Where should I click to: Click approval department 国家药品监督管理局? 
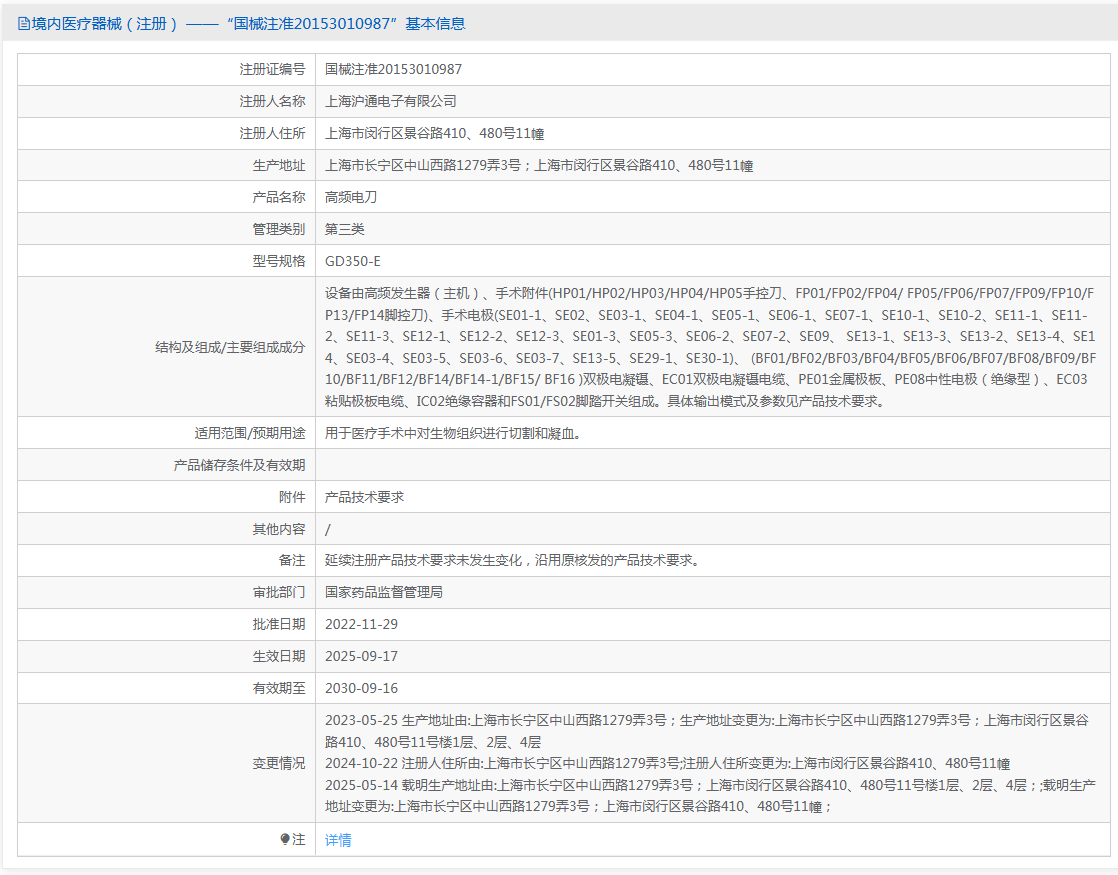click(384, 592)
